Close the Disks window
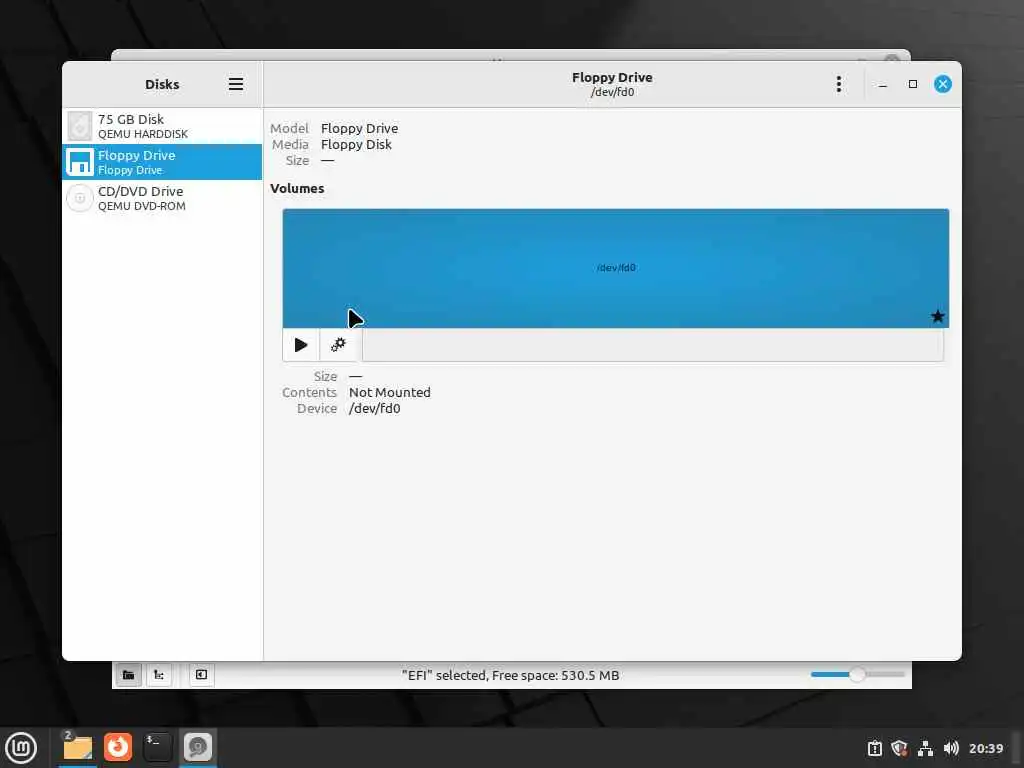The width and height of the screenshot is (1024, 768). [942, 84]
